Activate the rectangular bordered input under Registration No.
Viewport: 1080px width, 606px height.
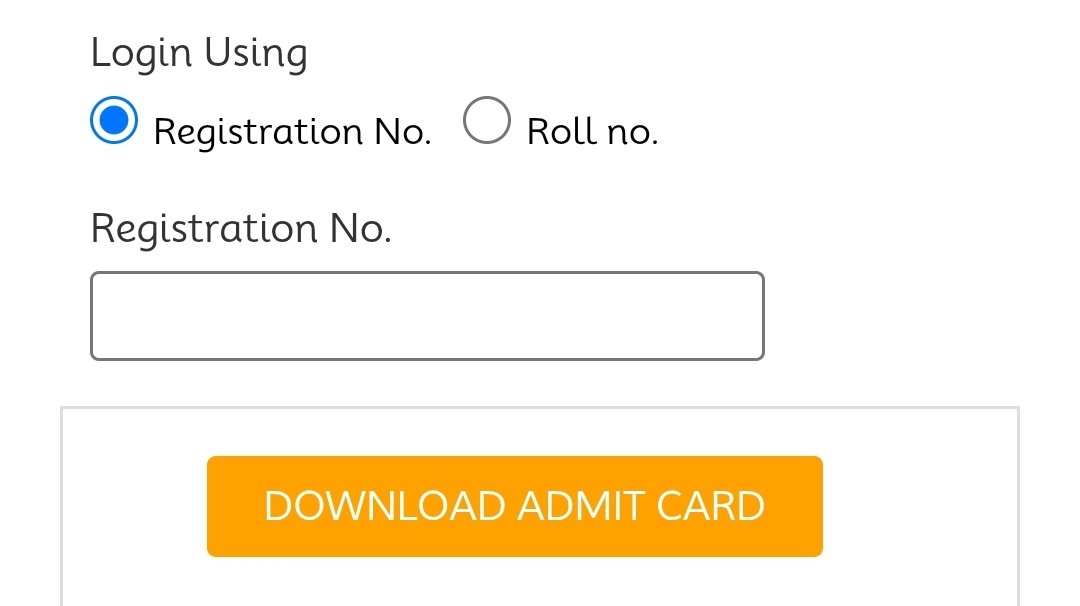427,316
